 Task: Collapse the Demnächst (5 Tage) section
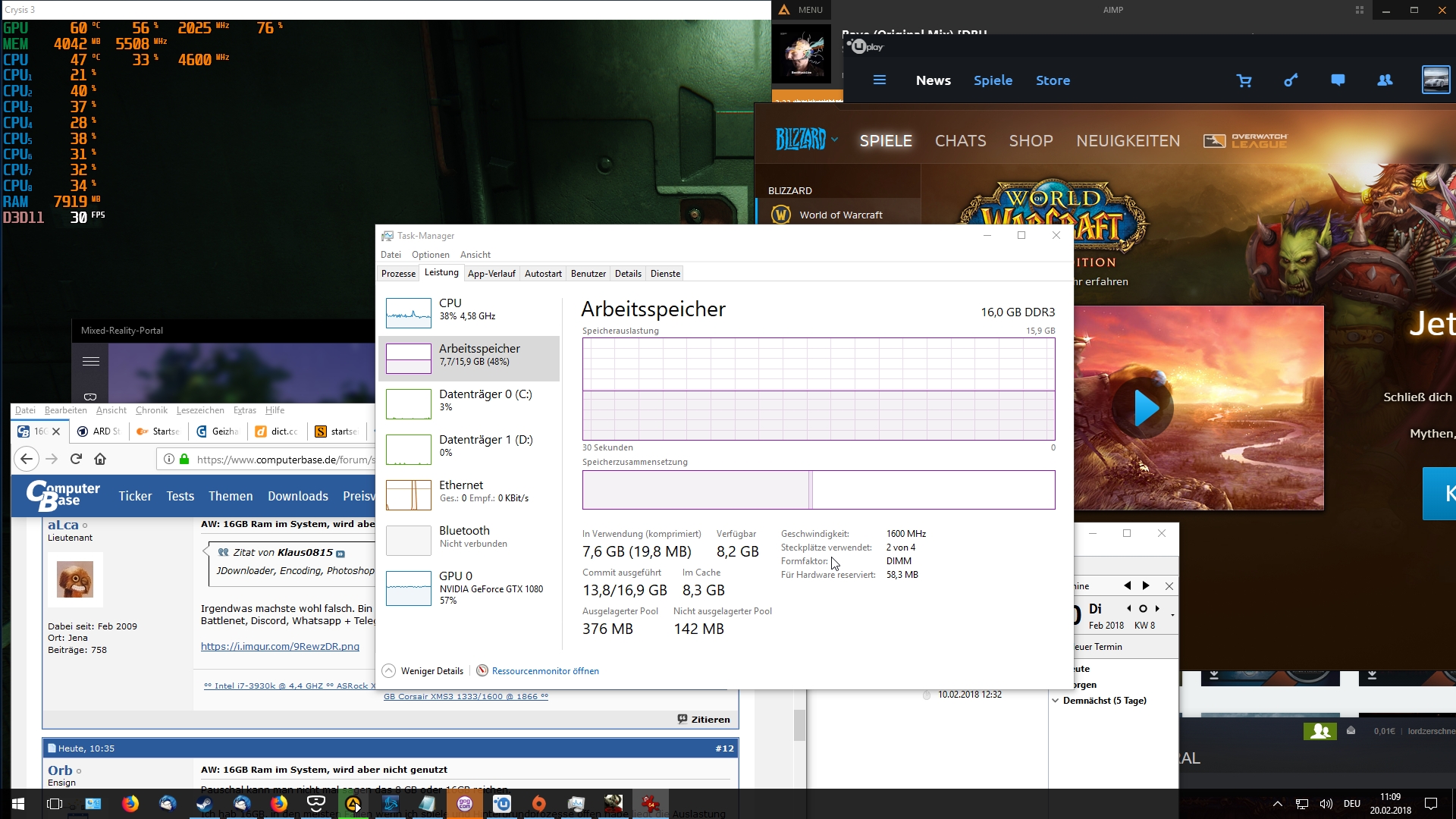(x=1055, y=701)
